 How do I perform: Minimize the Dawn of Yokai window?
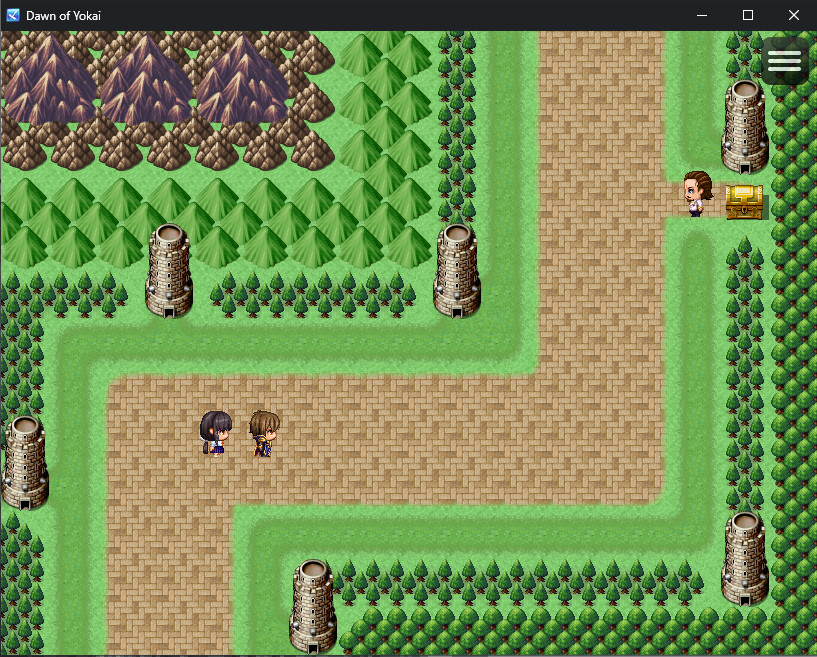pos(700,15)
